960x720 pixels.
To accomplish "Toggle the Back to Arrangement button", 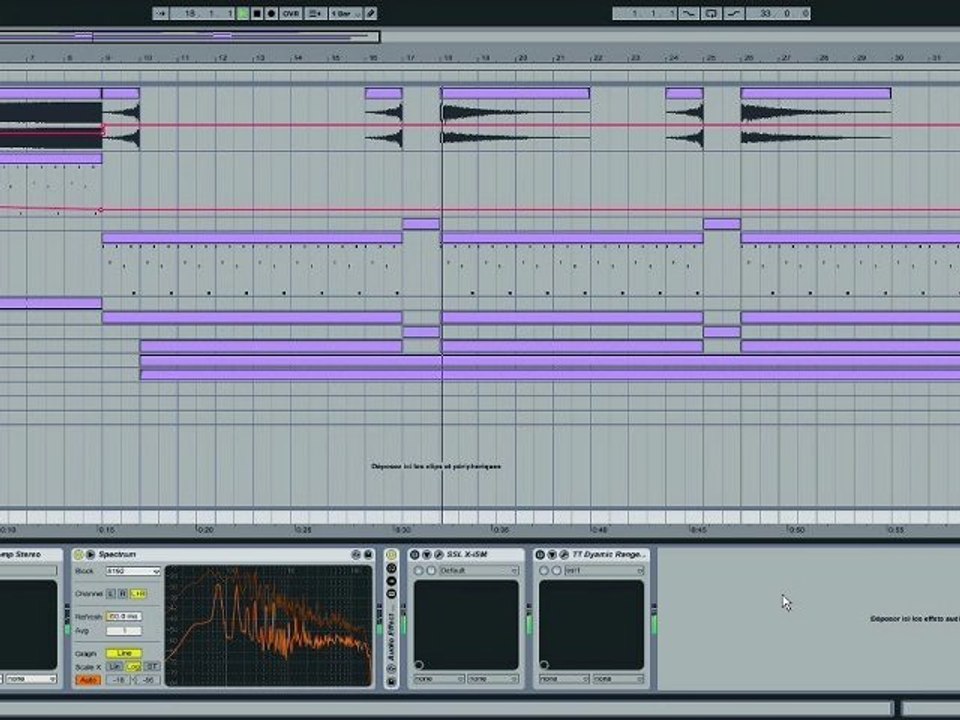I will click(315, 13).
